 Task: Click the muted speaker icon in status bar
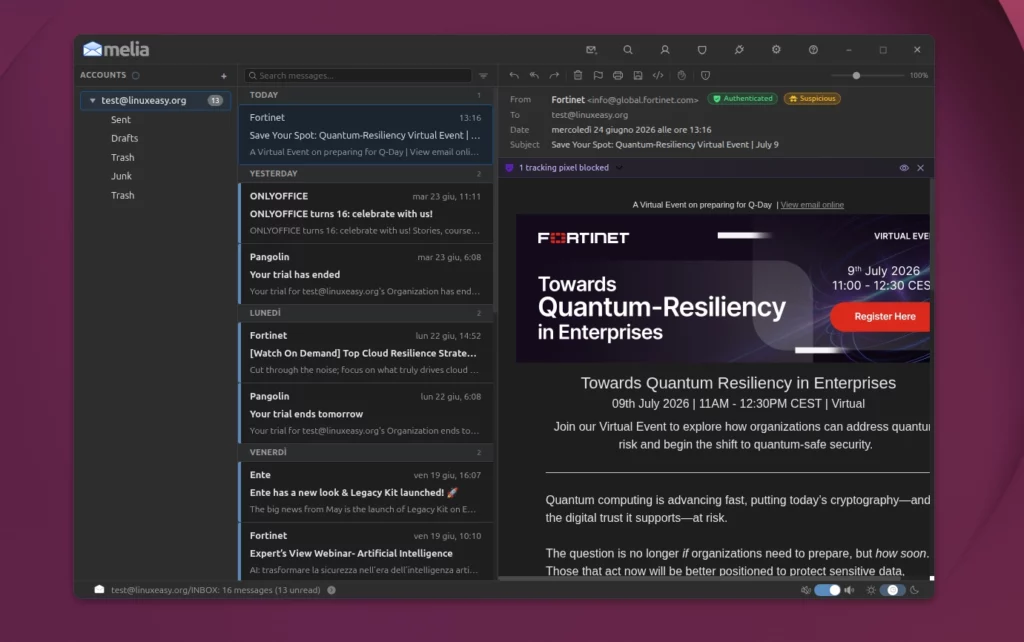[806, 590]
